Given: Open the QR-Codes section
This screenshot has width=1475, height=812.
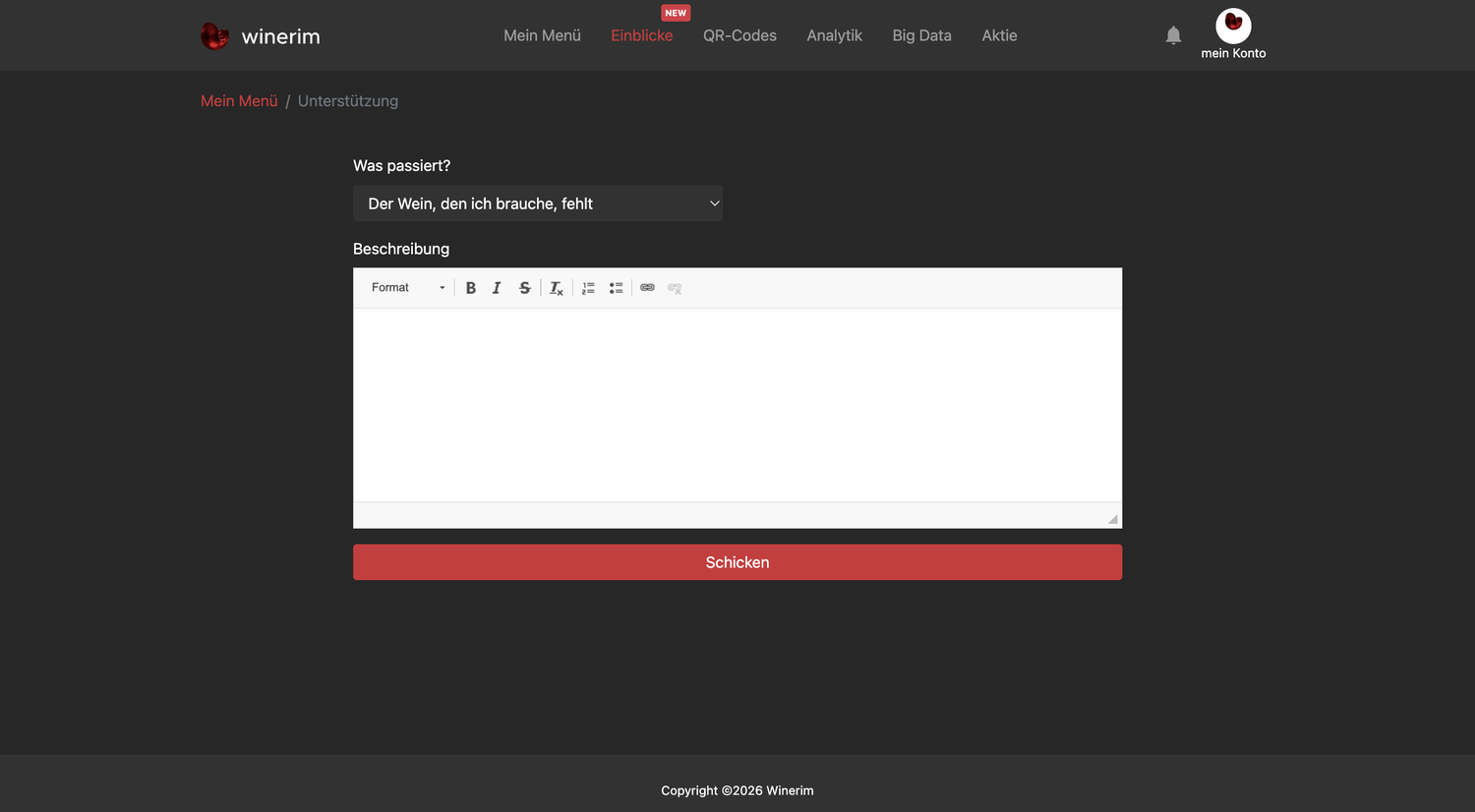Looking at the screenshot, I should (x=739, y=35).
